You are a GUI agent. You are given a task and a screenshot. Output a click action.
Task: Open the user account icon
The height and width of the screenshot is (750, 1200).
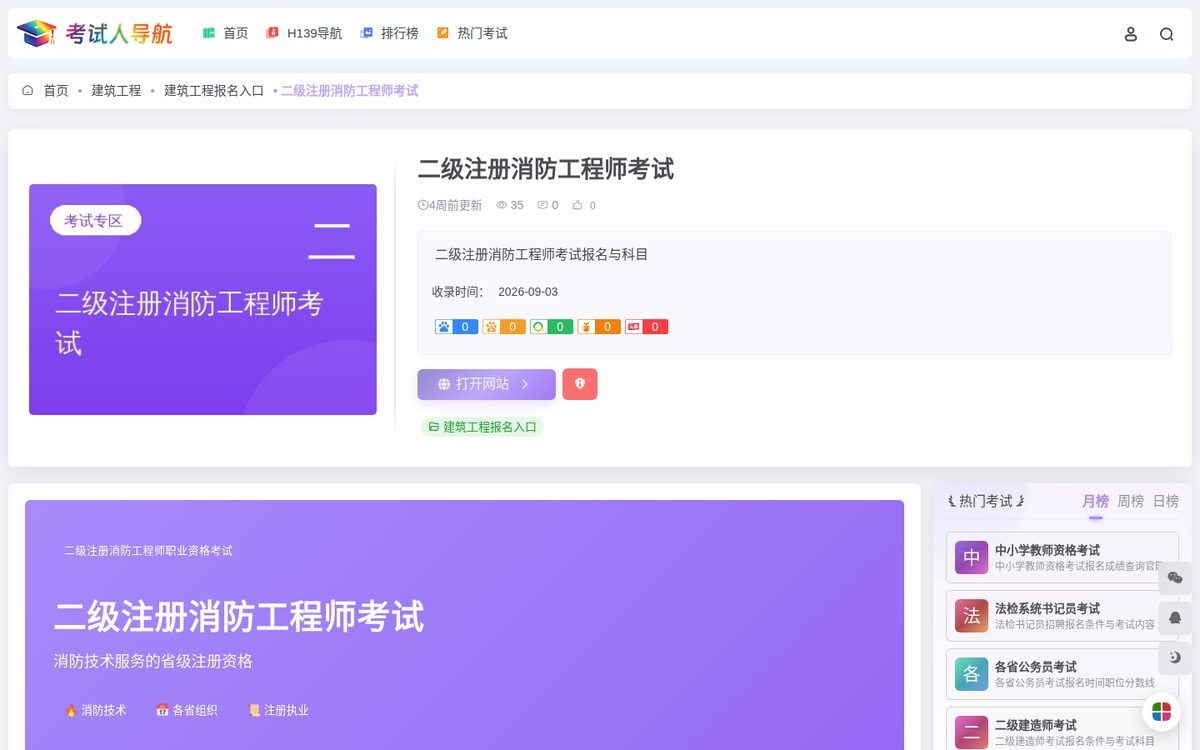[x=1131, y=34]
